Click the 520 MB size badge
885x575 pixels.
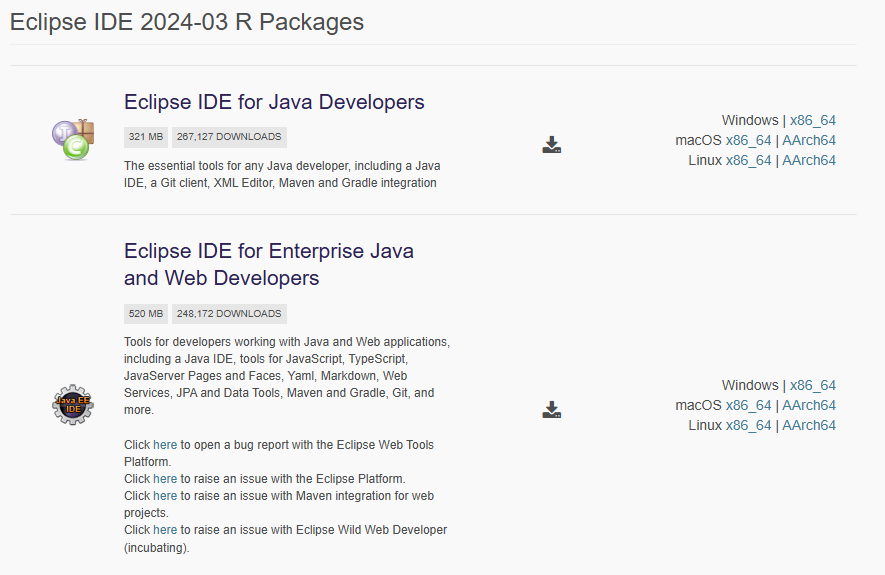click(146, 314)
